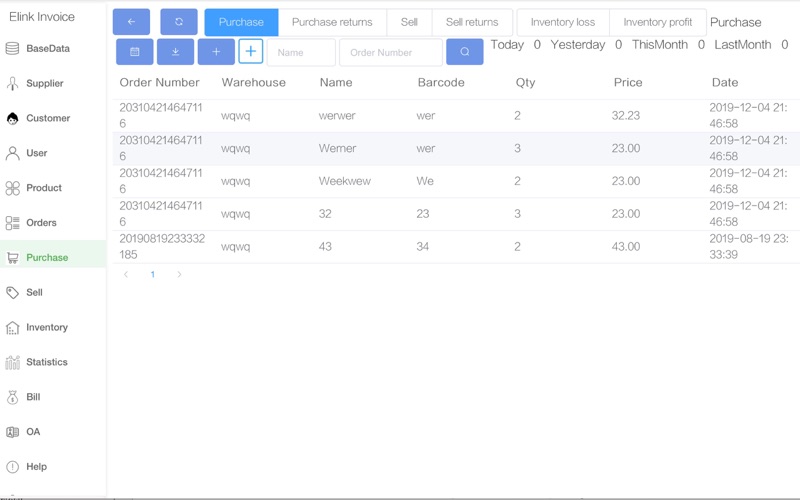Click the solid blue plus button
Image resolution: width=800 pixels, height=500 pixels.
tap(216, 52)
